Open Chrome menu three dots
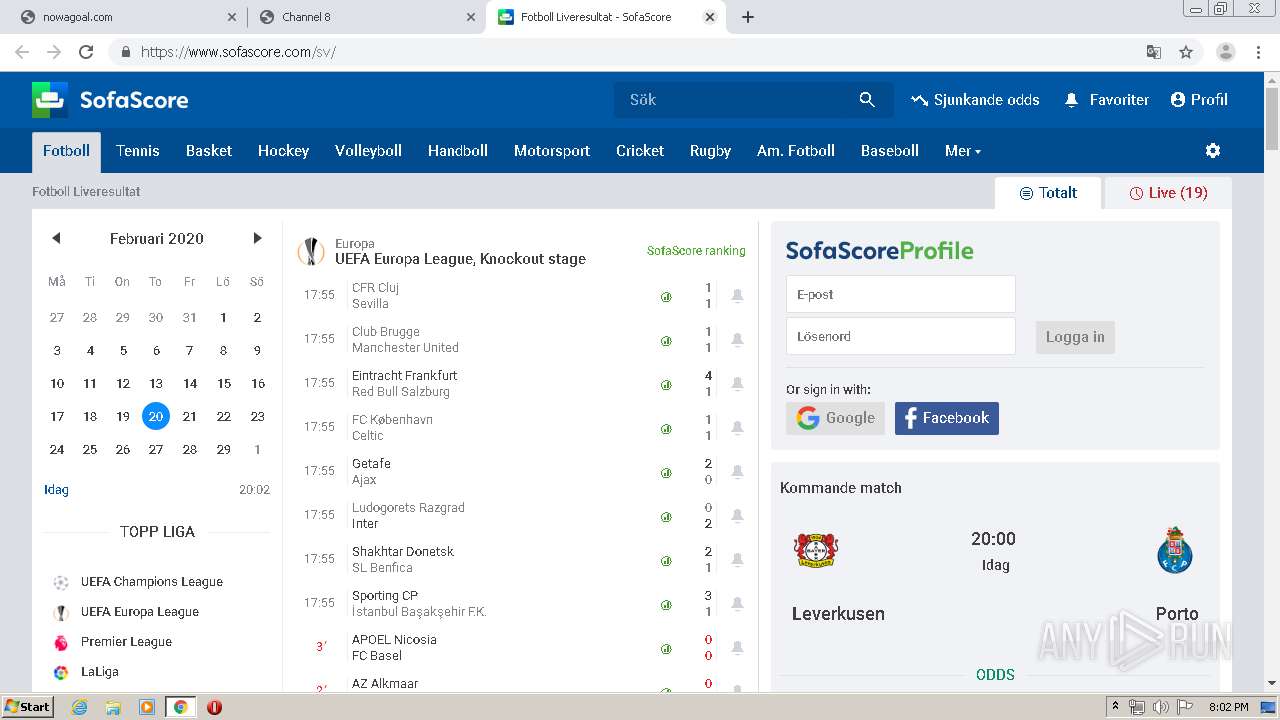 (1258, 52)
